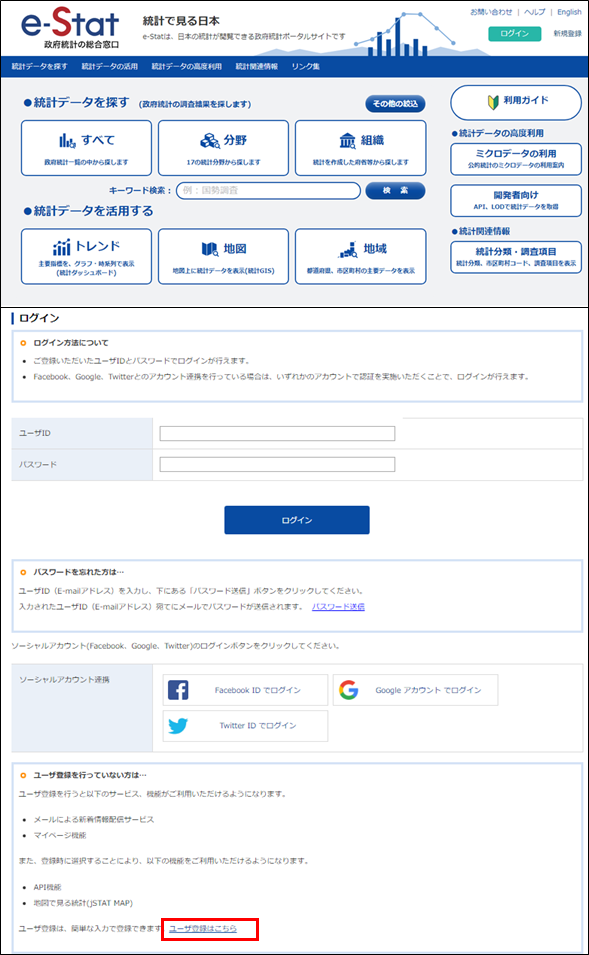Click the Google logo login button
Image resolution: width=589 pixels, height=955 pixels.
pyautogui.click(x=415, y=690)
